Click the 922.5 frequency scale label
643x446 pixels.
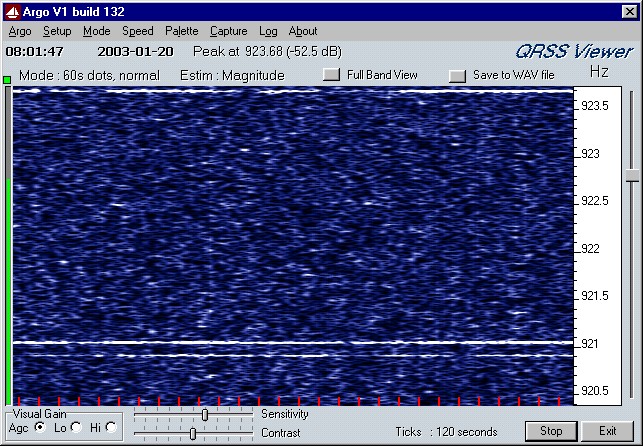tap(595, 201)
